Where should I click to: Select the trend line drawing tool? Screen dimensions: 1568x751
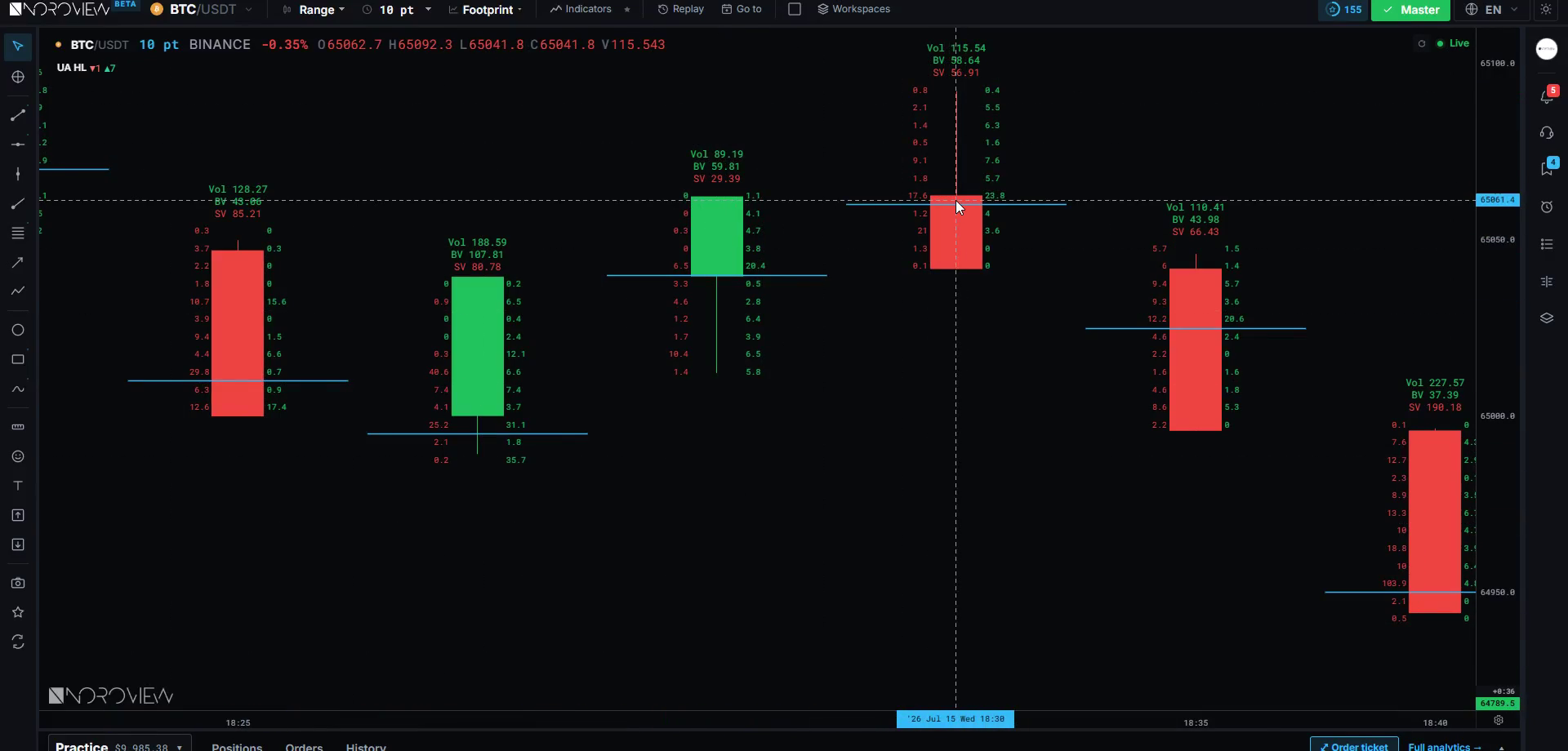tap(18, 115)
